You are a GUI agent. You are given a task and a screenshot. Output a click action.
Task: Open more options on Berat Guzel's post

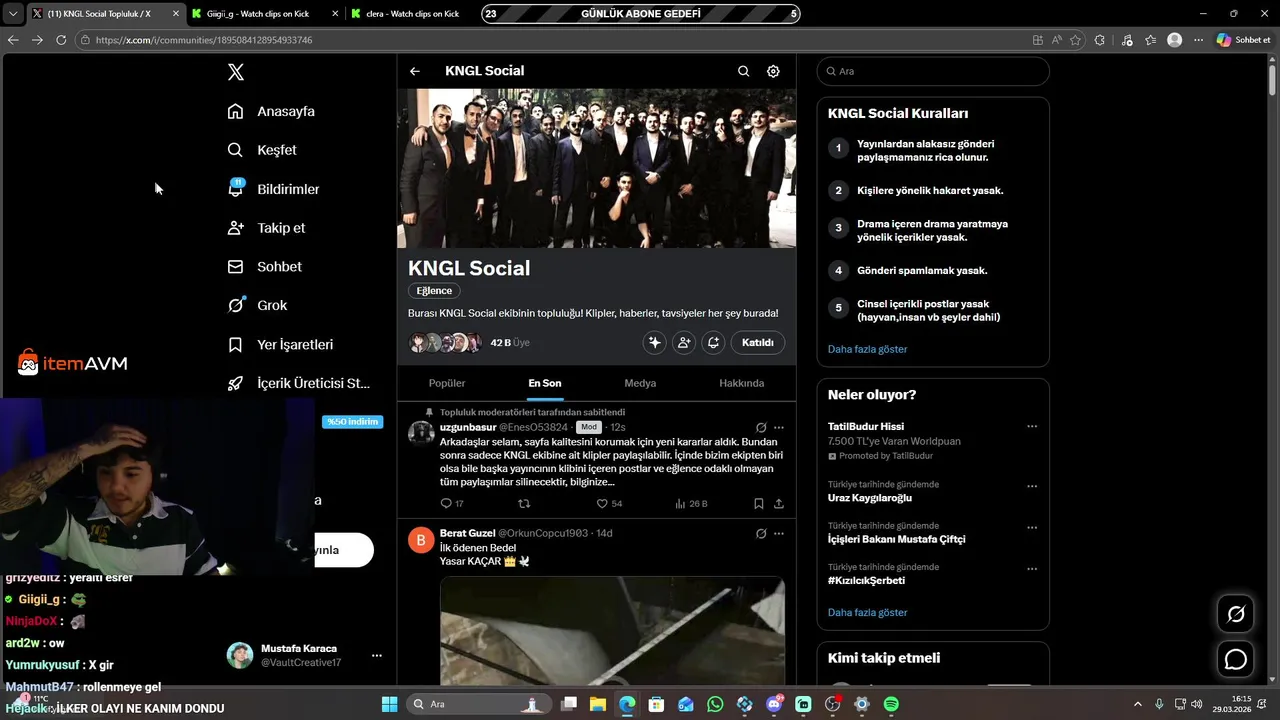click(779, 533)
